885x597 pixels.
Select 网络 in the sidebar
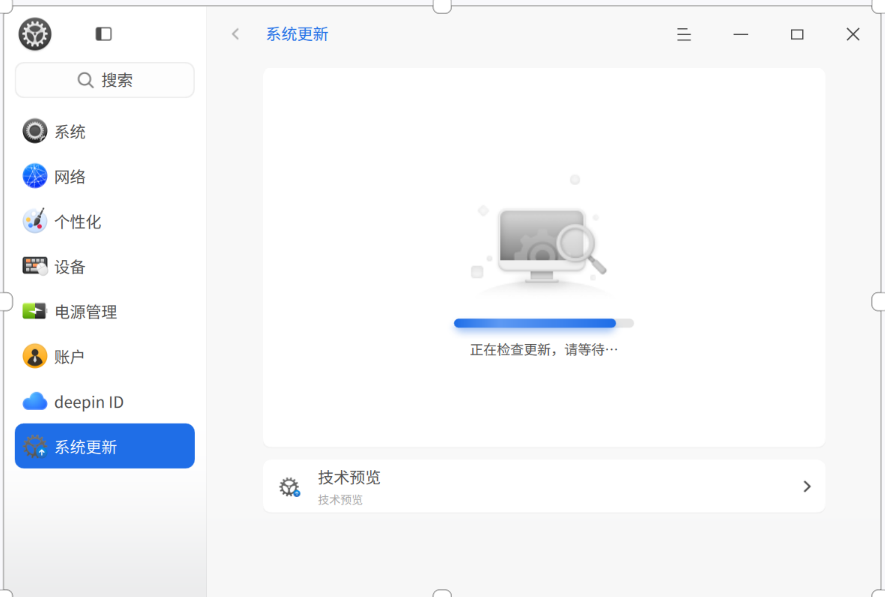(x=105, y=177)
